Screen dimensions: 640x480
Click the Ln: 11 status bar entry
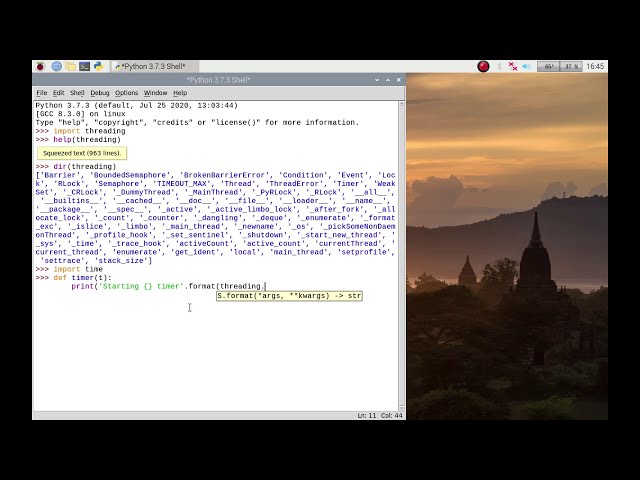pyautogui.click(x=367, y=416)
